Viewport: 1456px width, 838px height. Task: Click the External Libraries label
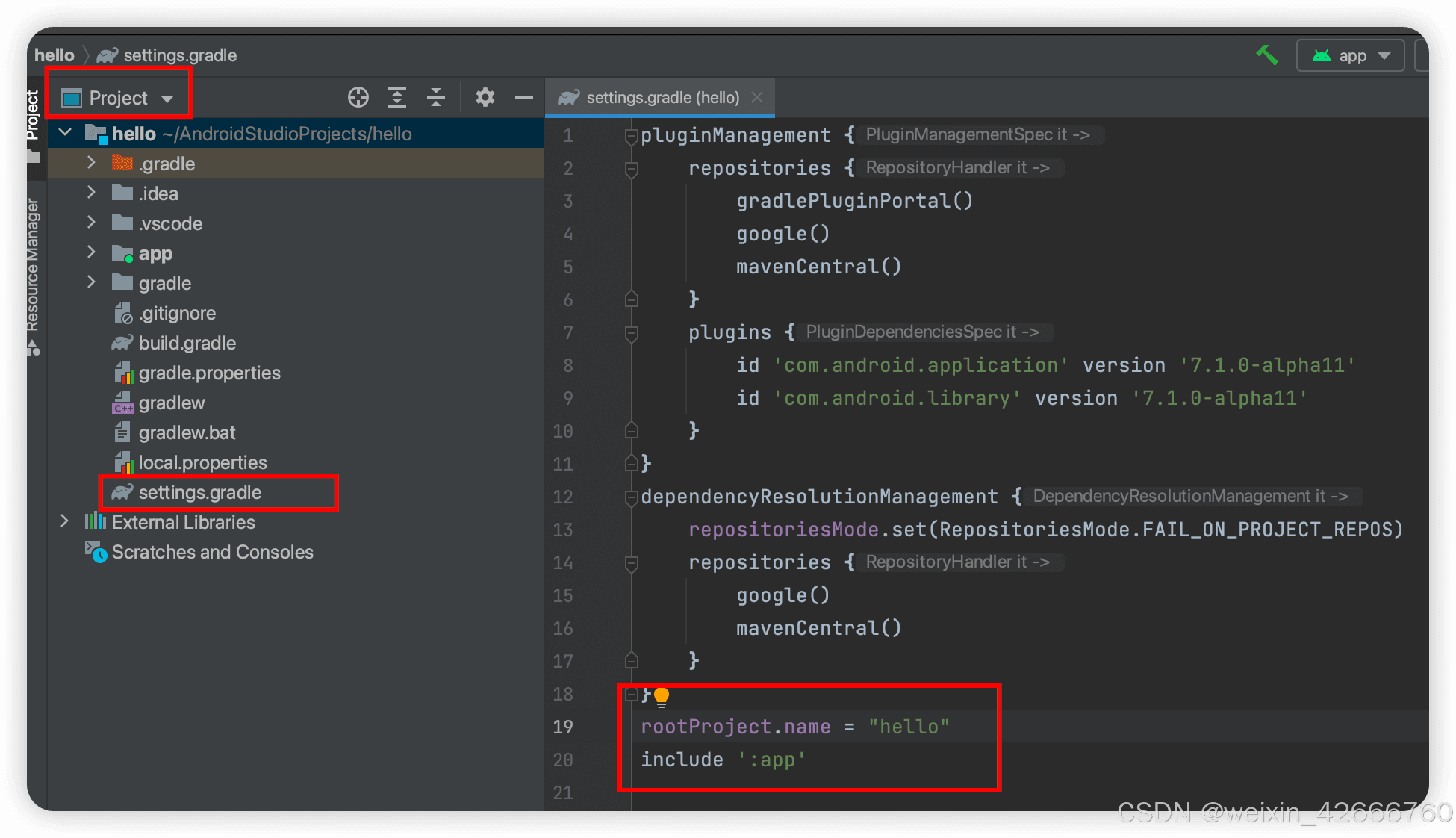click(x=183, y=522)
